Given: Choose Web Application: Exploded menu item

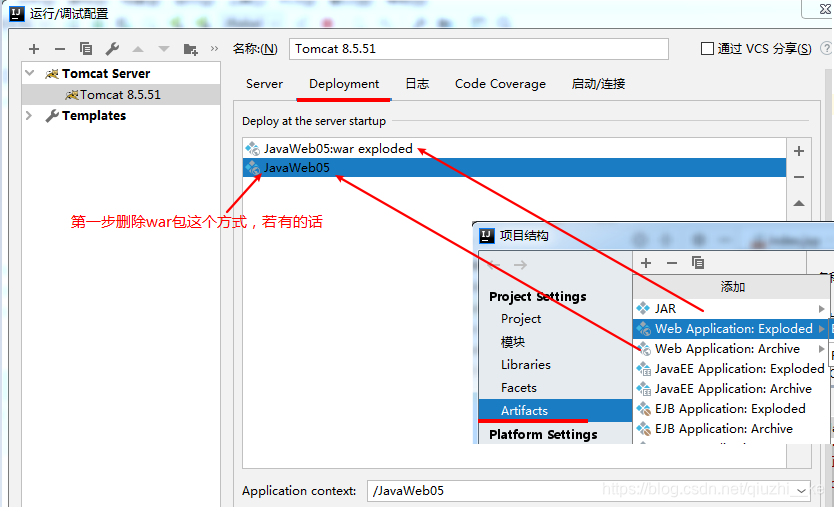Looking at the screenshot, I should (731, 329).
